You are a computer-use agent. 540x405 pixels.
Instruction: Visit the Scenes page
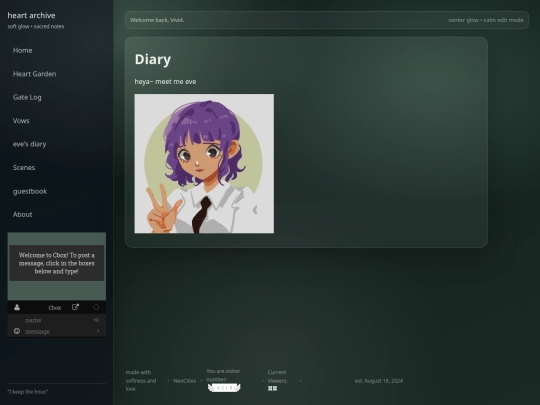pos(24,167)
